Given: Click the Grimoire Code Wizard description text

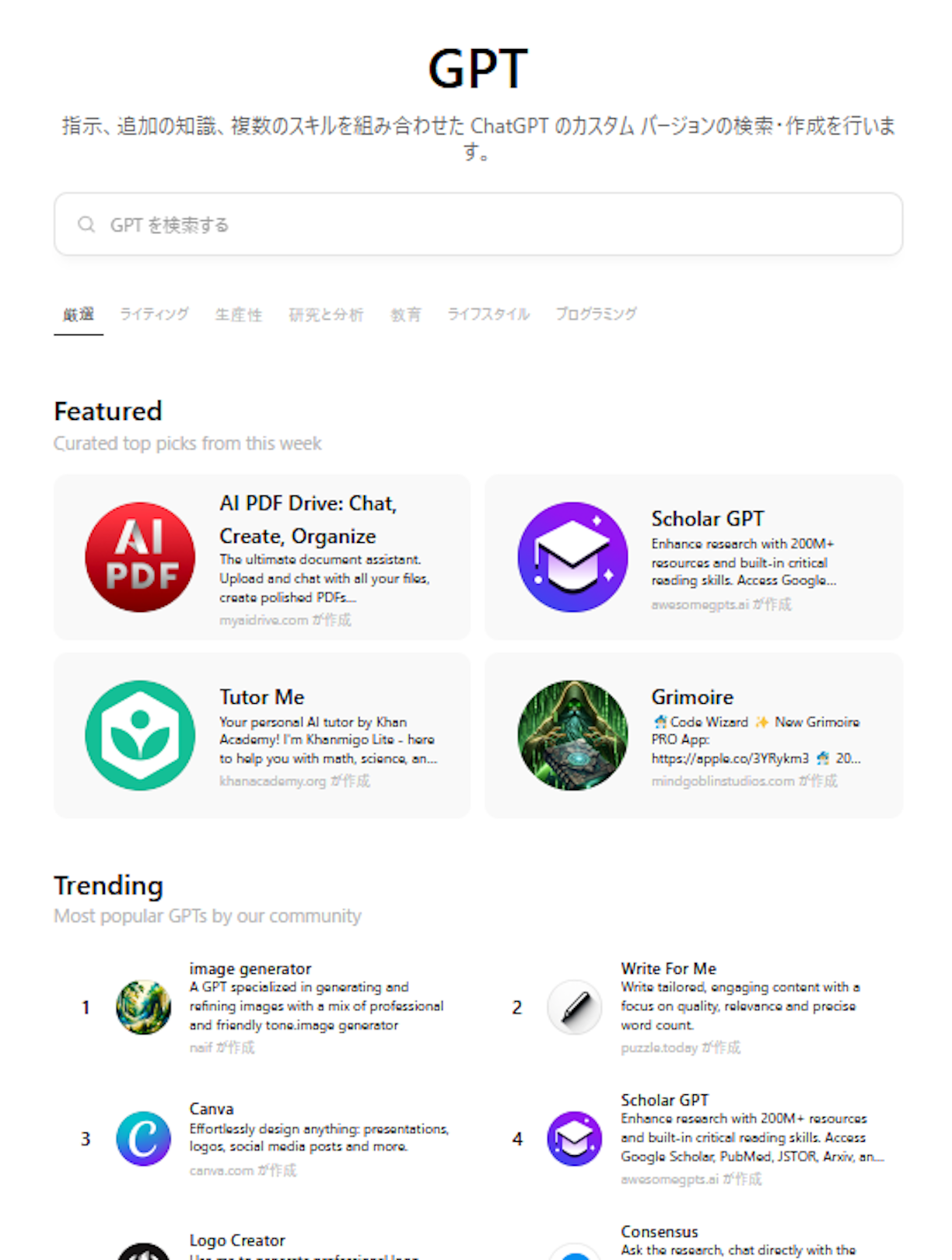Looking at the screenshot, I should (x=756, y=740).
